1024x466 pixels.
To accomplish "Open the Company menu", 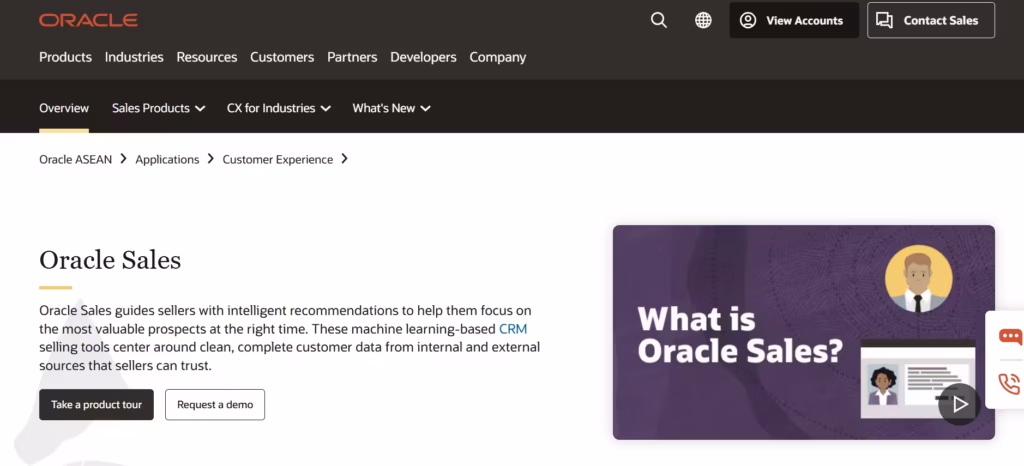I will coord(498,57).
